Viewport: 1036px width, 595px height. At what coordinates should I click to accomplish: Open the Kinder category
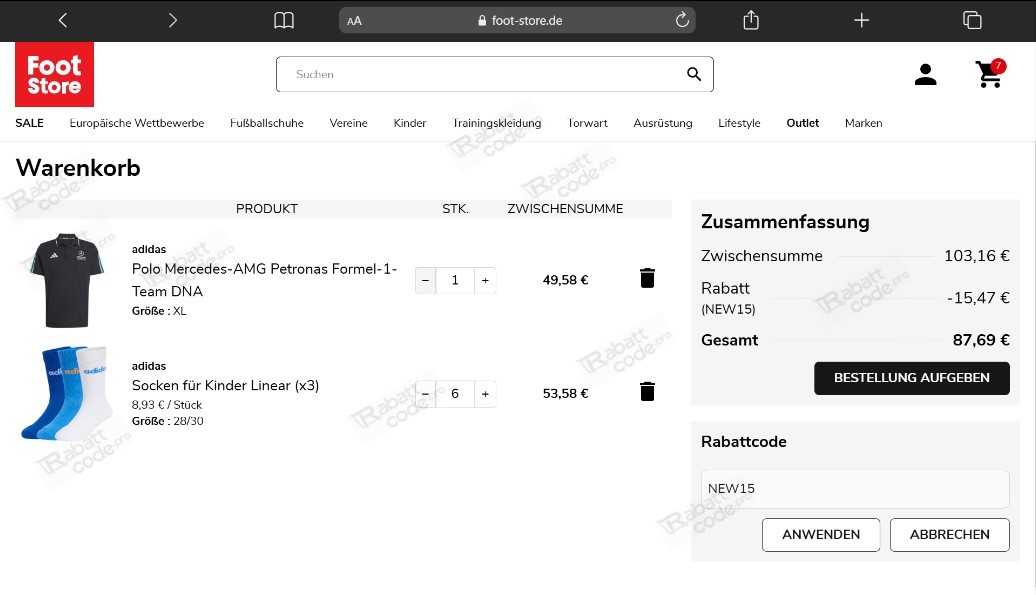pos(409,123)
